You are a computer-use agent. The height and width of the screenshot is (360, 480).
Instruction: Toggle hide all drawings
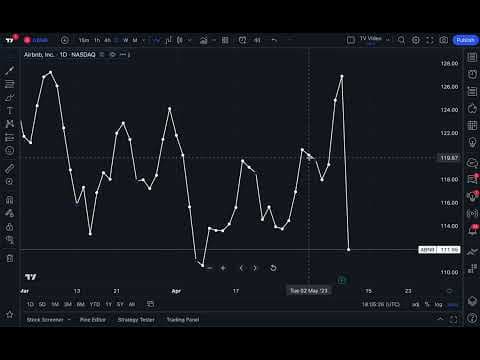(10, 240)
